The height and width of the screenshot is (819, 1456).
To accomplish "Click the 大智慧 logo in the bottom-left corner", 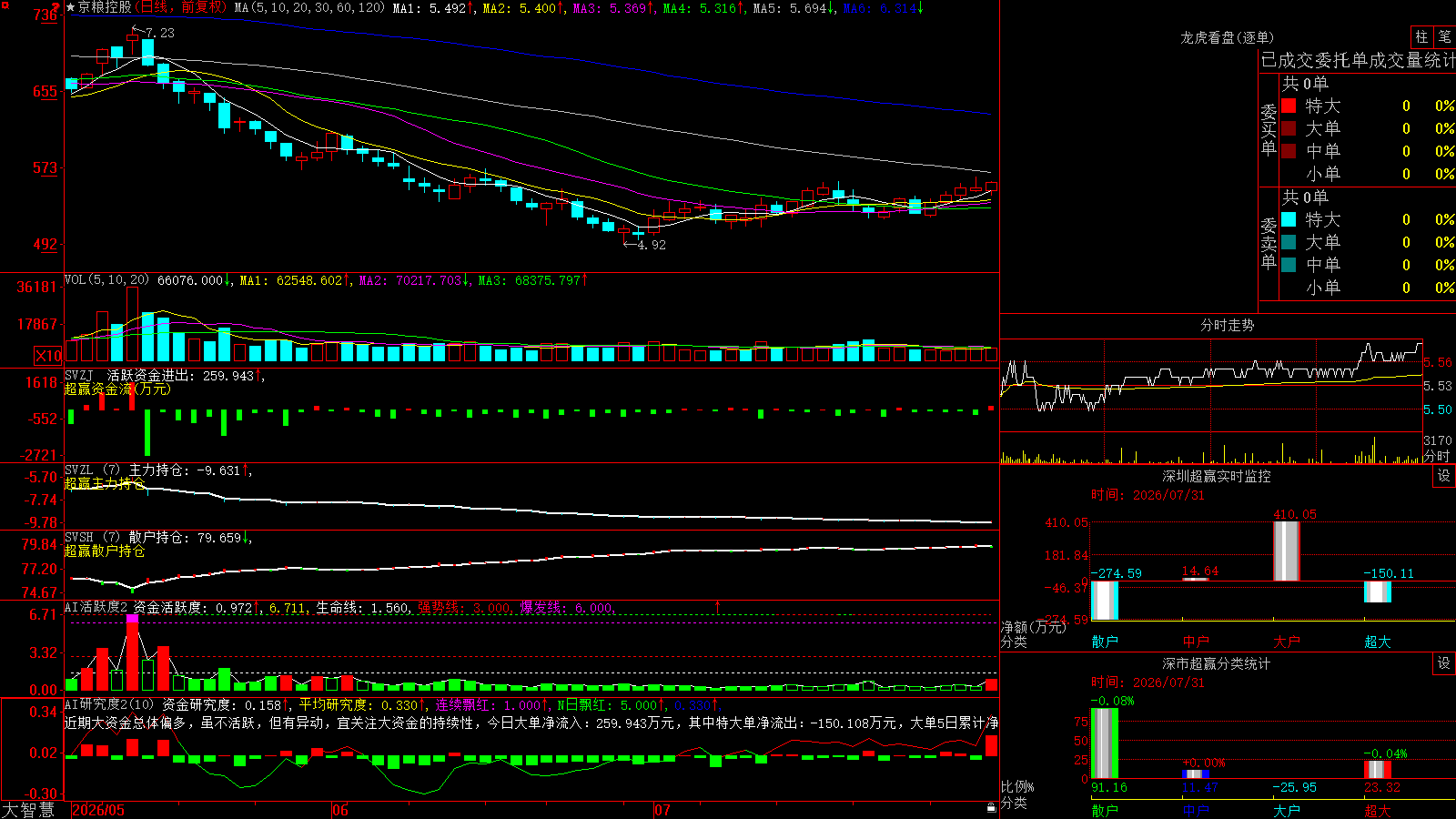I will [28, 809].
